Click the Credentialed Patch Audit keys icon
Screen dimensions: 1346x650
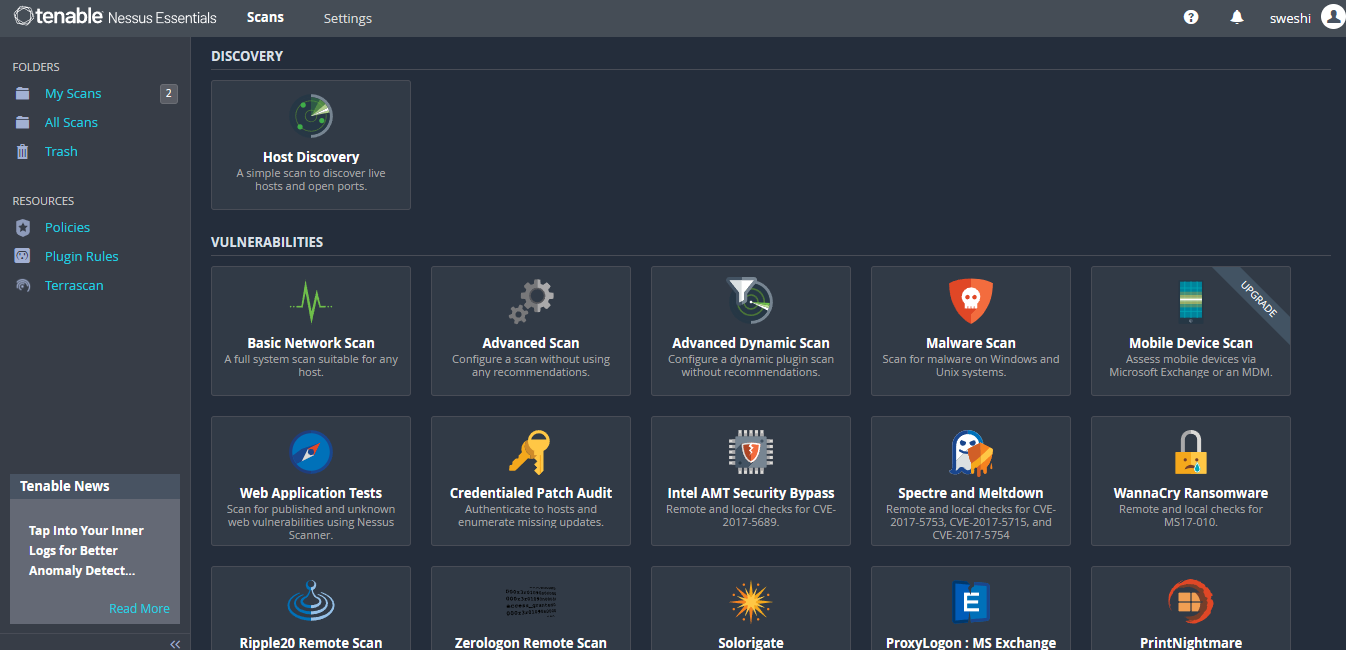(x=530, y=451)
